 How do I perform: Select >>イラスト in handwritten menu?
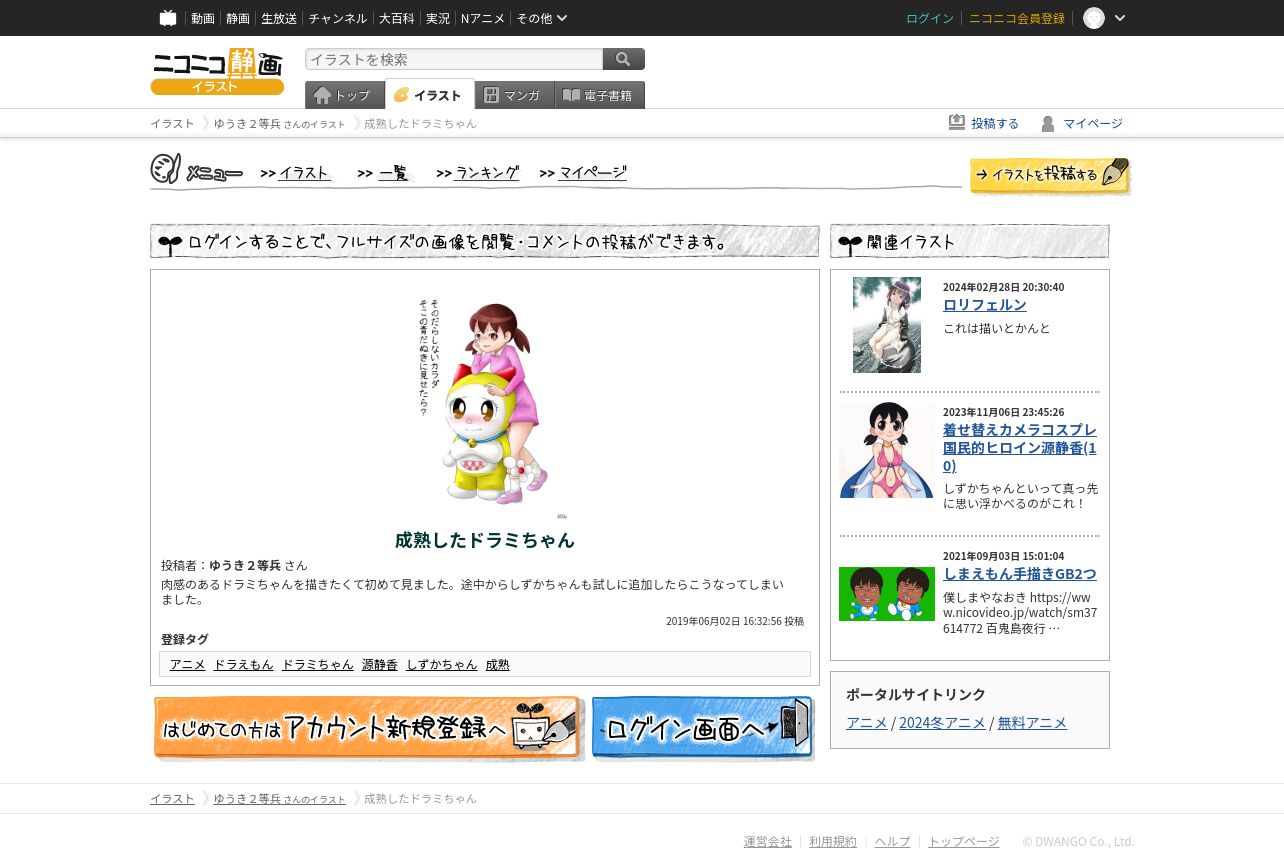click(296, 173)
